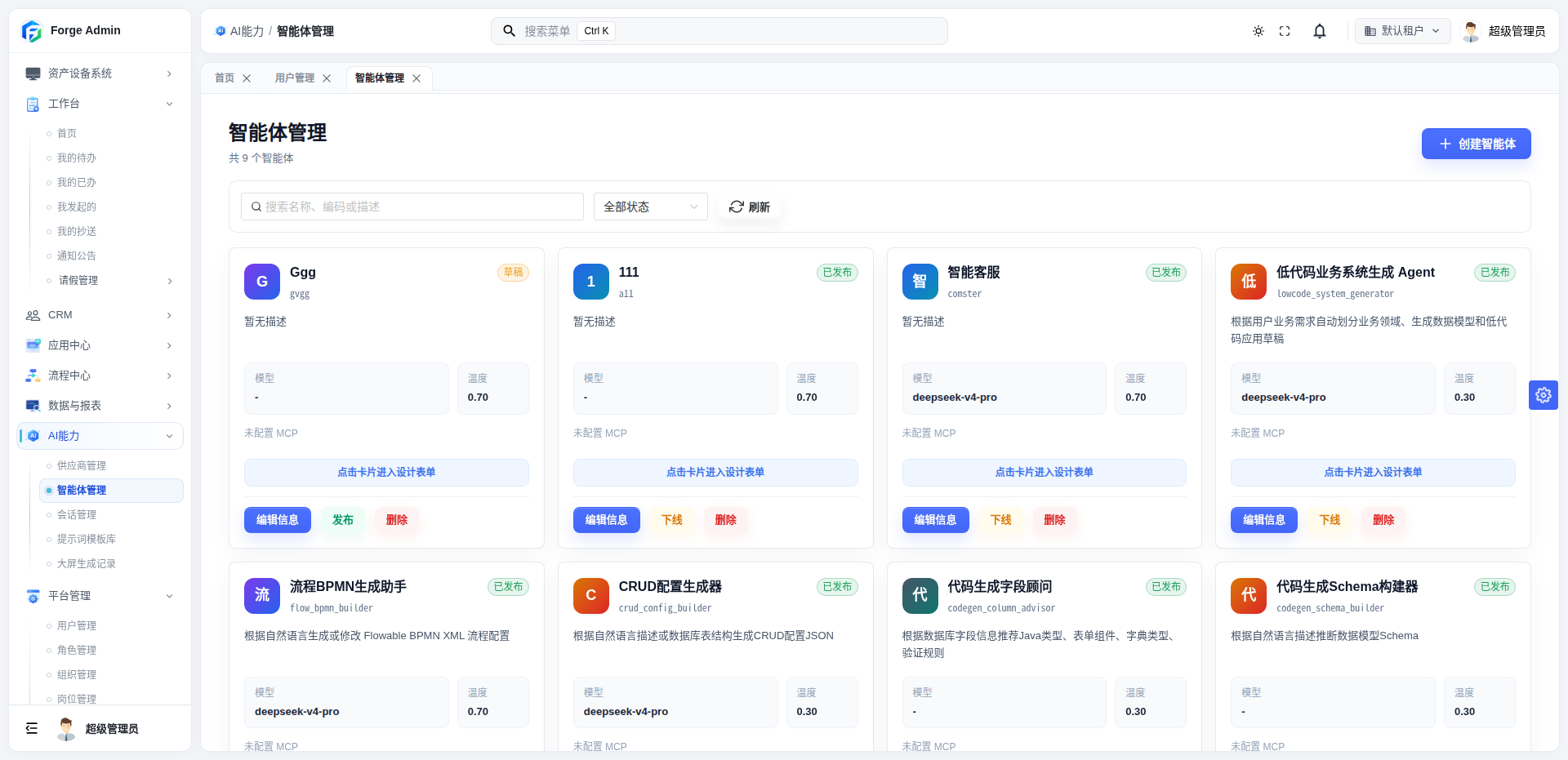Collapse the 平台管理 menu group
Screen dimensions: 1568x760
tap(169, 596)
